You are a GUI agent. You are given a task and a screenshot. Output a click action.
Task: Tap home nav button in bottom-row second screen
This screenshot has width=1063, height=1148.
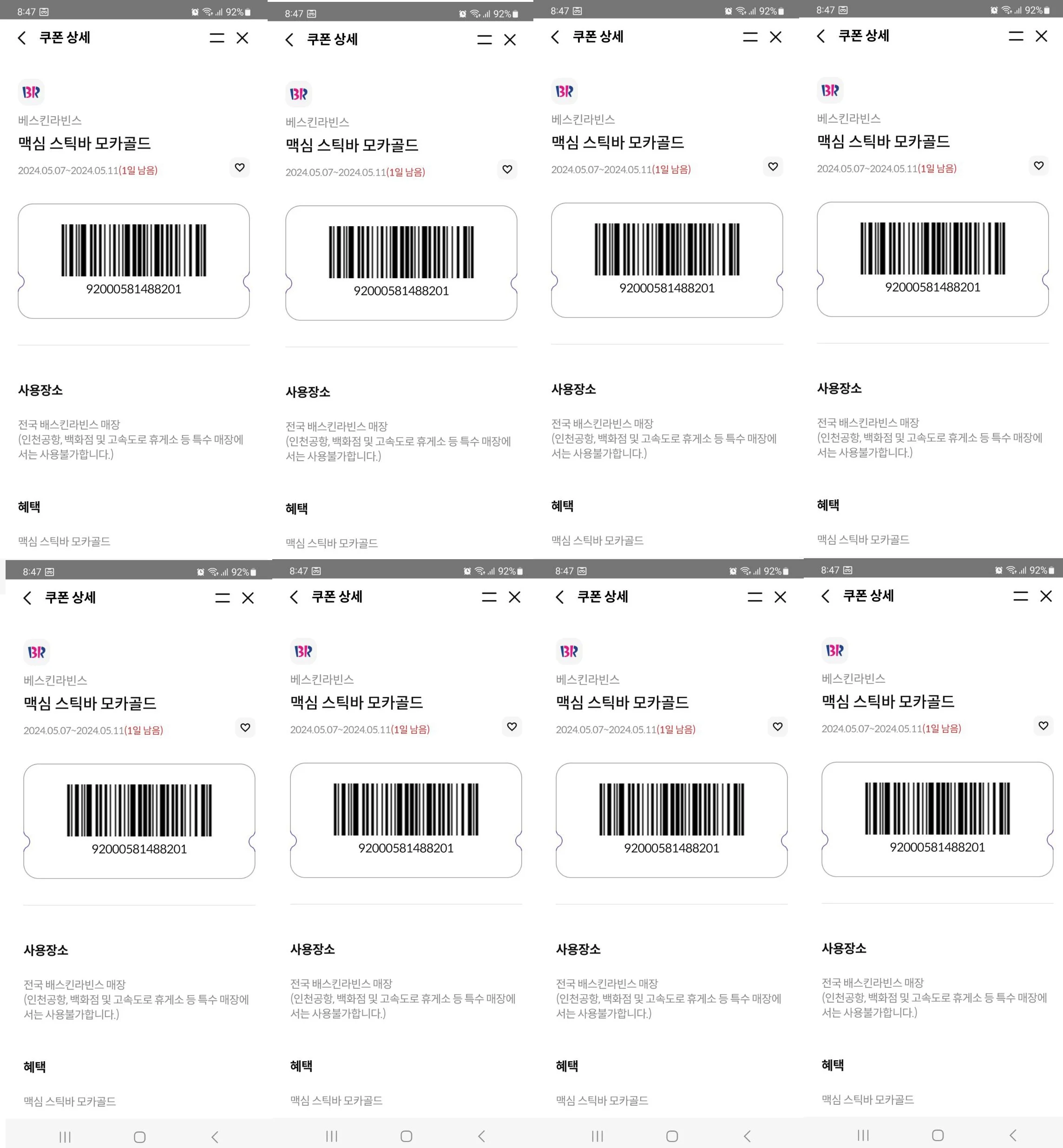[406, 1136]
